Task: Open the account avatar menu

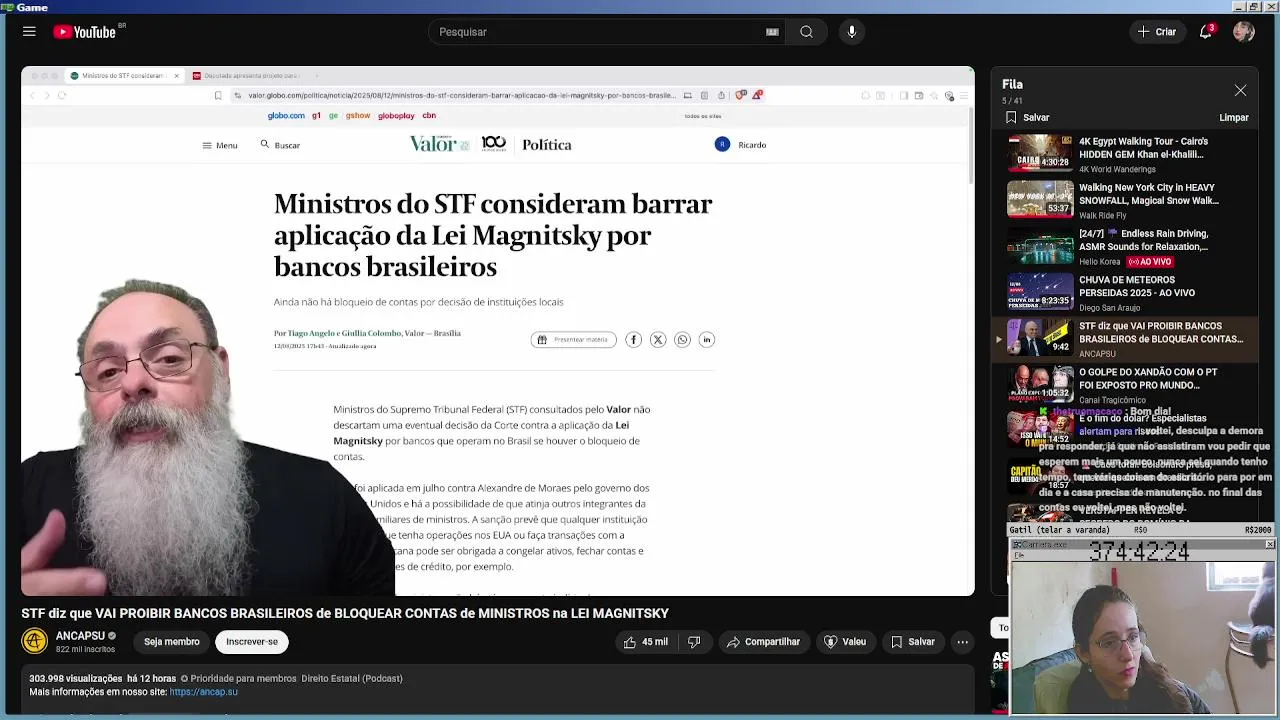Action: coord(1244,32)
